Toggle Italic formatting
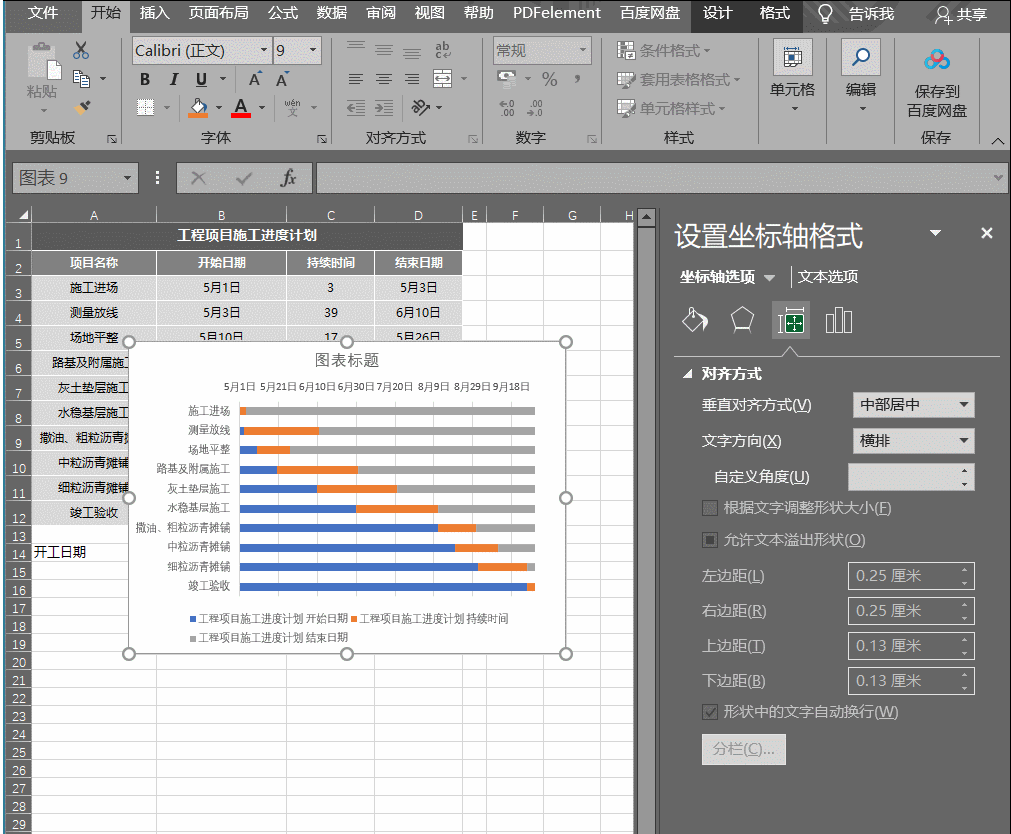 pos(173,79)
